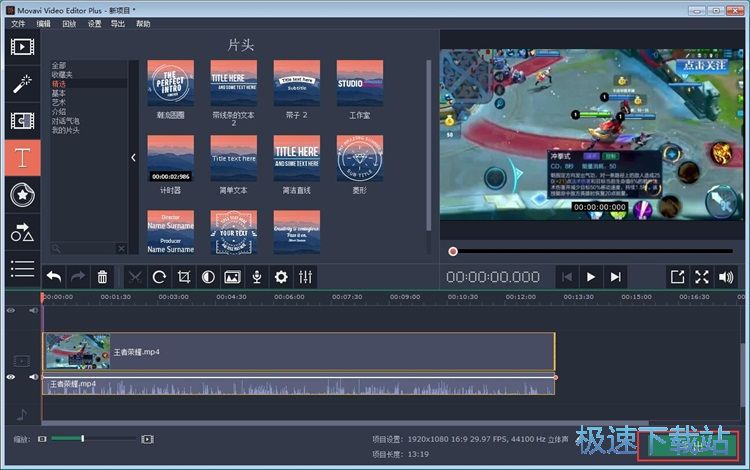This screenshot has height=470, width=750.
Task: Rotate the clip with rotate icon
Action: click(159, 277)
